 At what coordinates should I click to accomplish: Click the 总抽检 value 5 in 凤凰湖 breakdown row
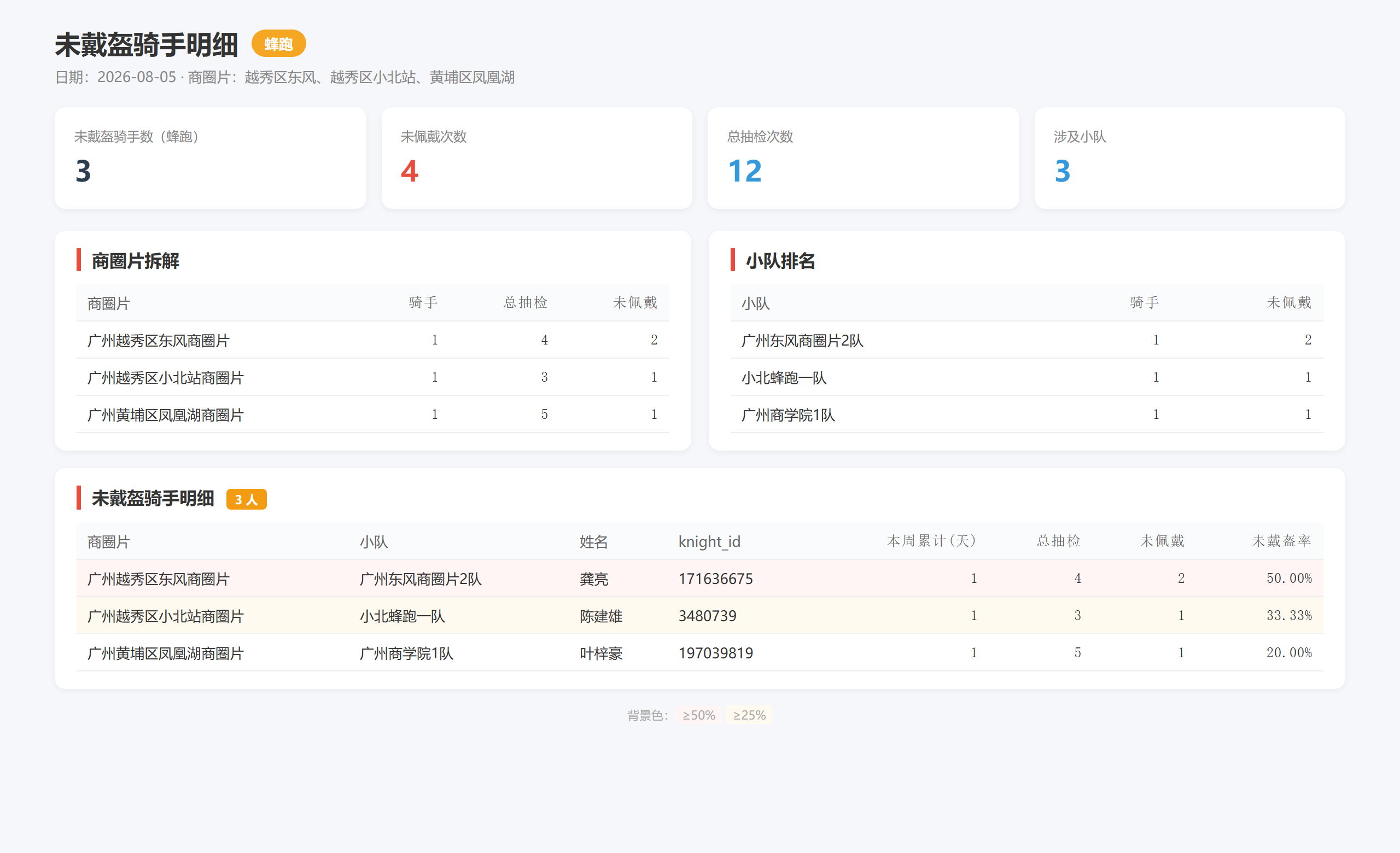click(544, 414)
